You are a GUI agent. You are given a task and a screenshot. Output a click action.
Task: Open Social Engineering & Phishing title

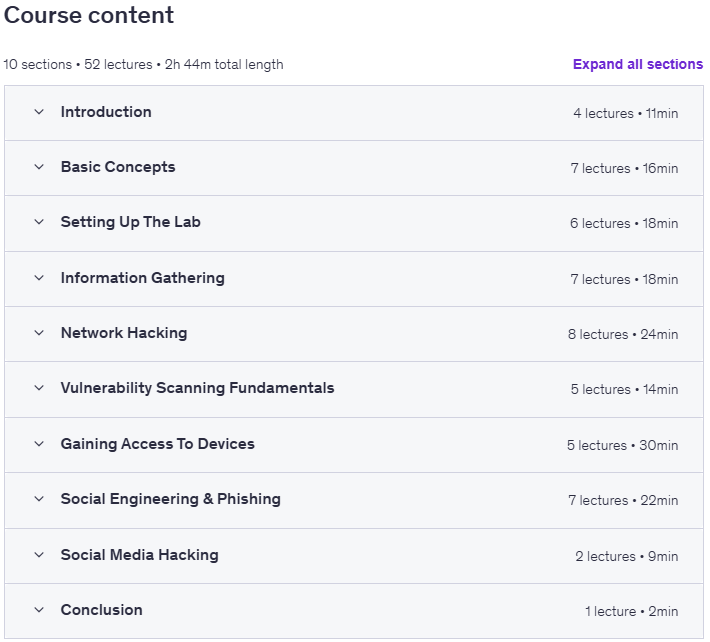pos(171,499)
